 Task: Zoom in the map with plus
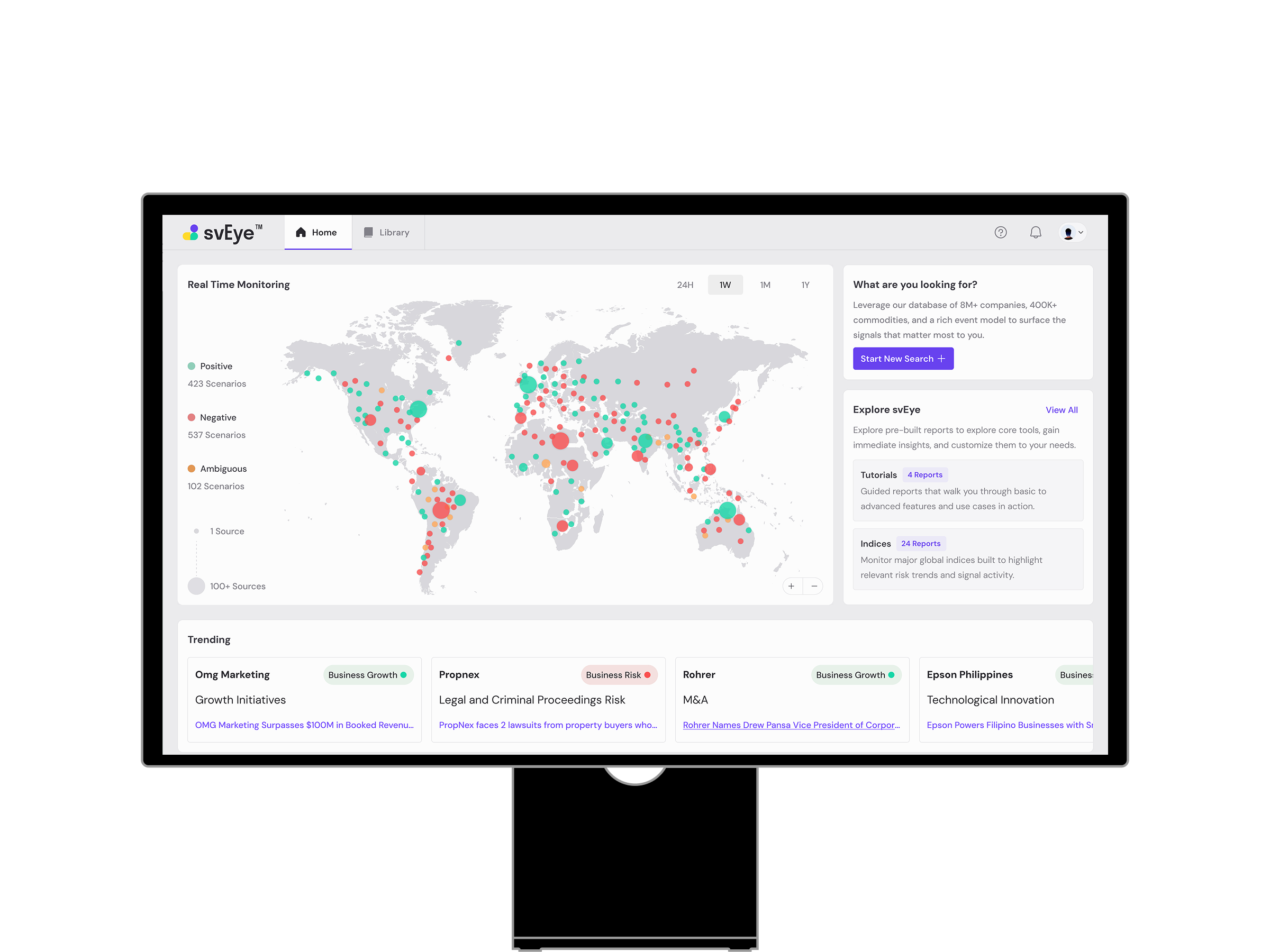click(791, 586)
